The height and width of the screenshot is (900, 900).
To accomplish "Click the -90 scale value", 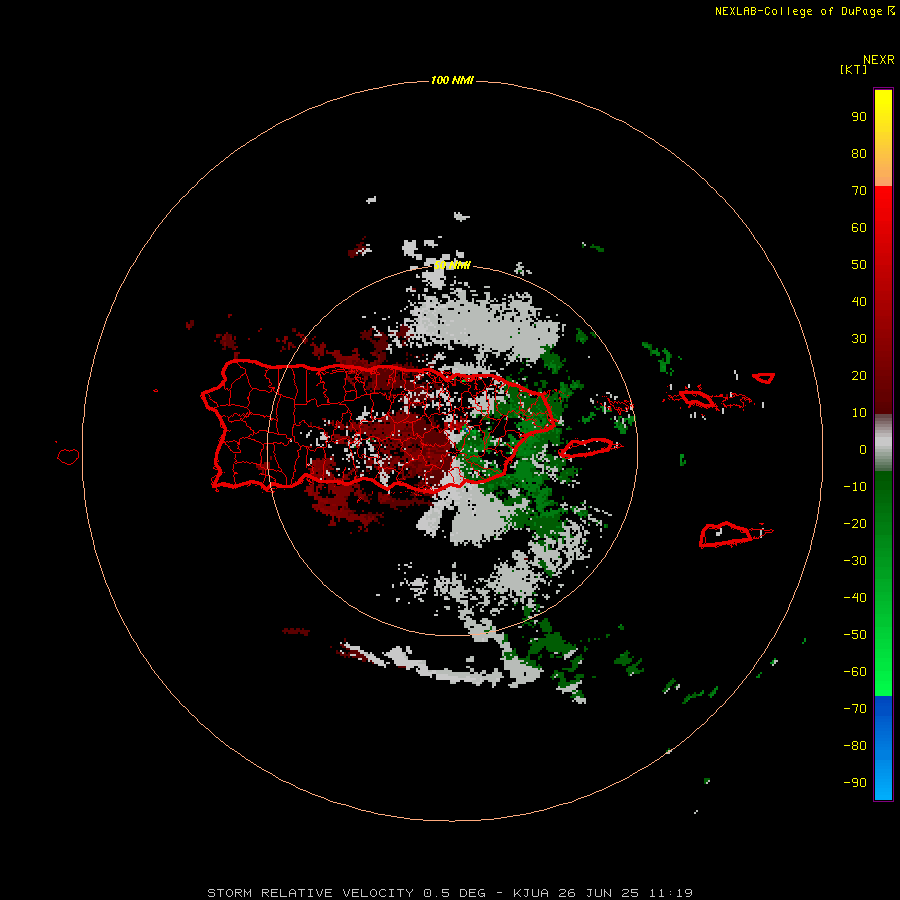I will (855, 783).
